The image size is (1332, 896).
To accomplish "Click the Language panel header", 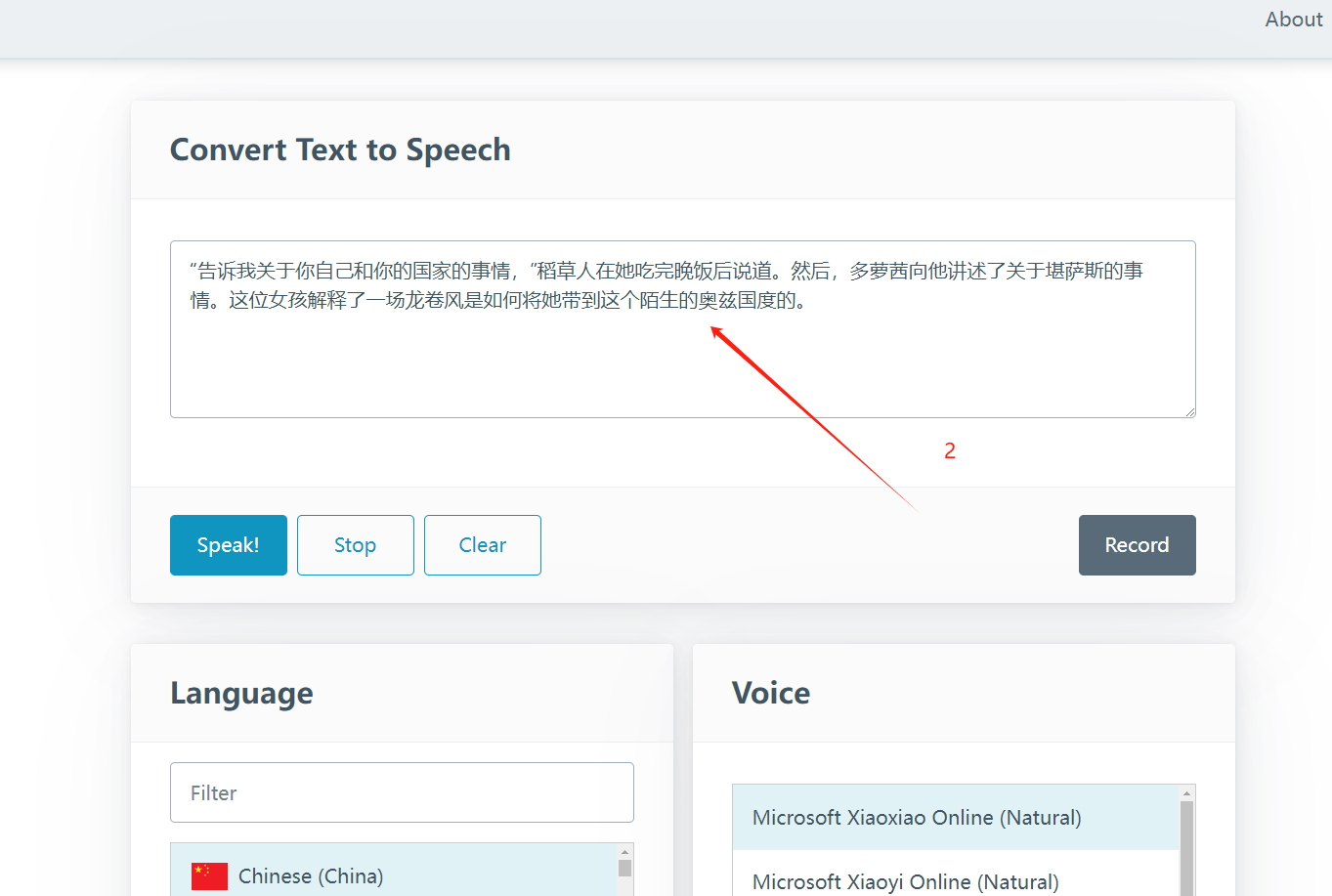I will tap(241, 692).
